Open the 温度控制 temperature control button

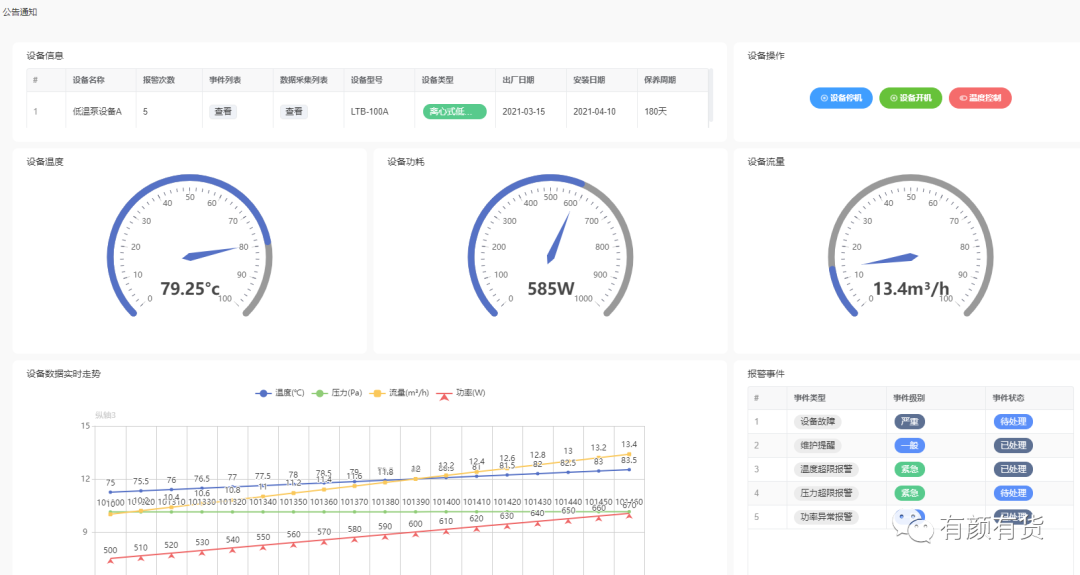(980, 98)
